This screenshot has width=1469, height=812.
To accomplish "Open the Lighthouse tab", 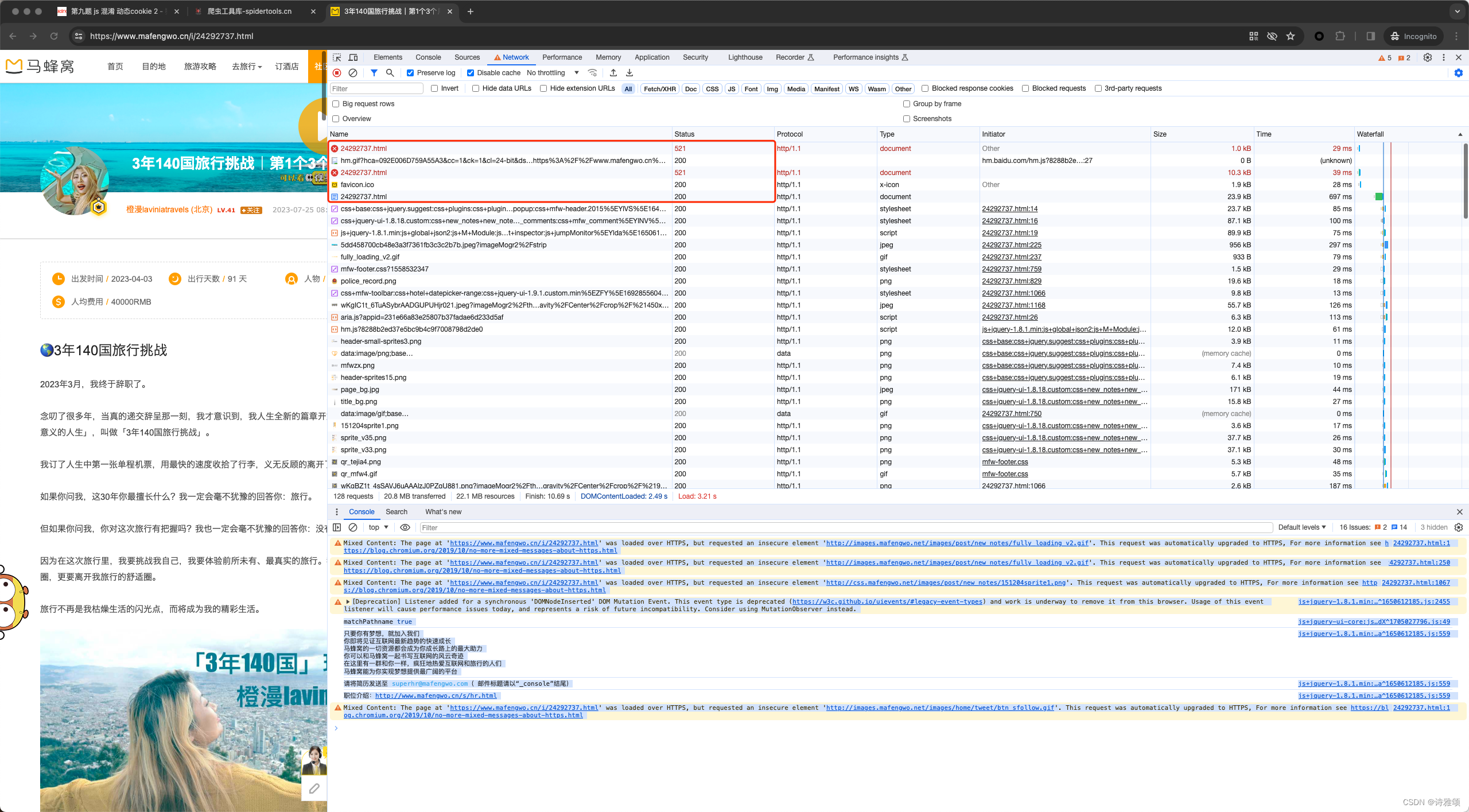I will tap(745, 57).
